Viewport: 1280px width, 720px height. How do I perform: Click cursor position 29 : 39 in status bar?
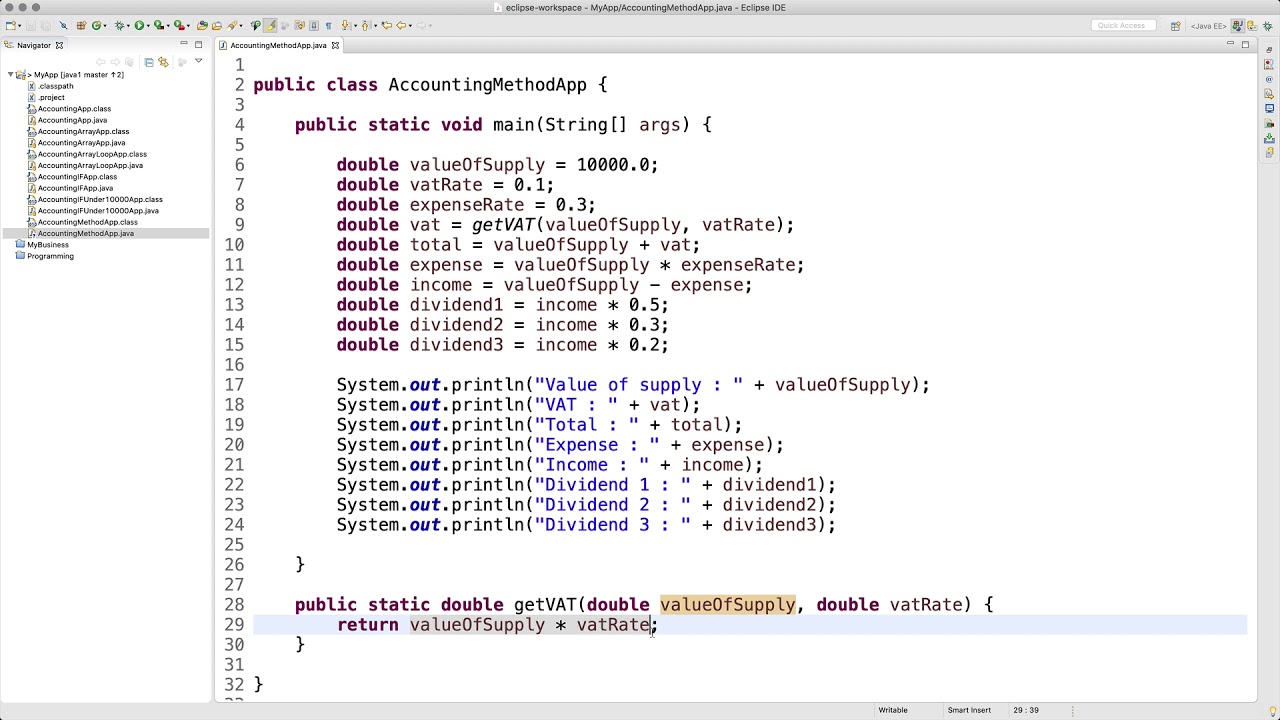tap(1026, 710)
